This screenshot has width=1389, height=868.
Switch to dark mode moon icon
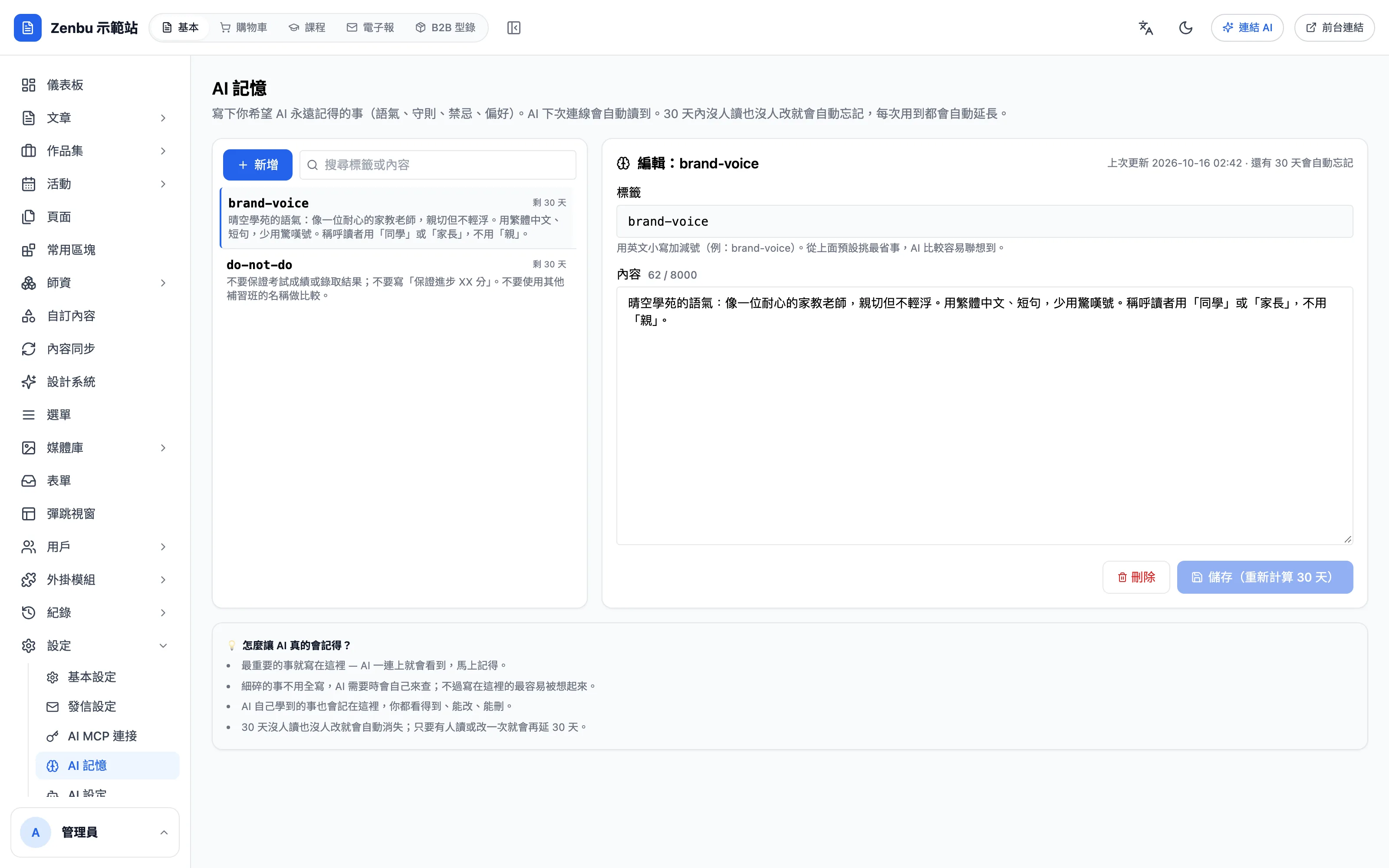click(1186, 27)
